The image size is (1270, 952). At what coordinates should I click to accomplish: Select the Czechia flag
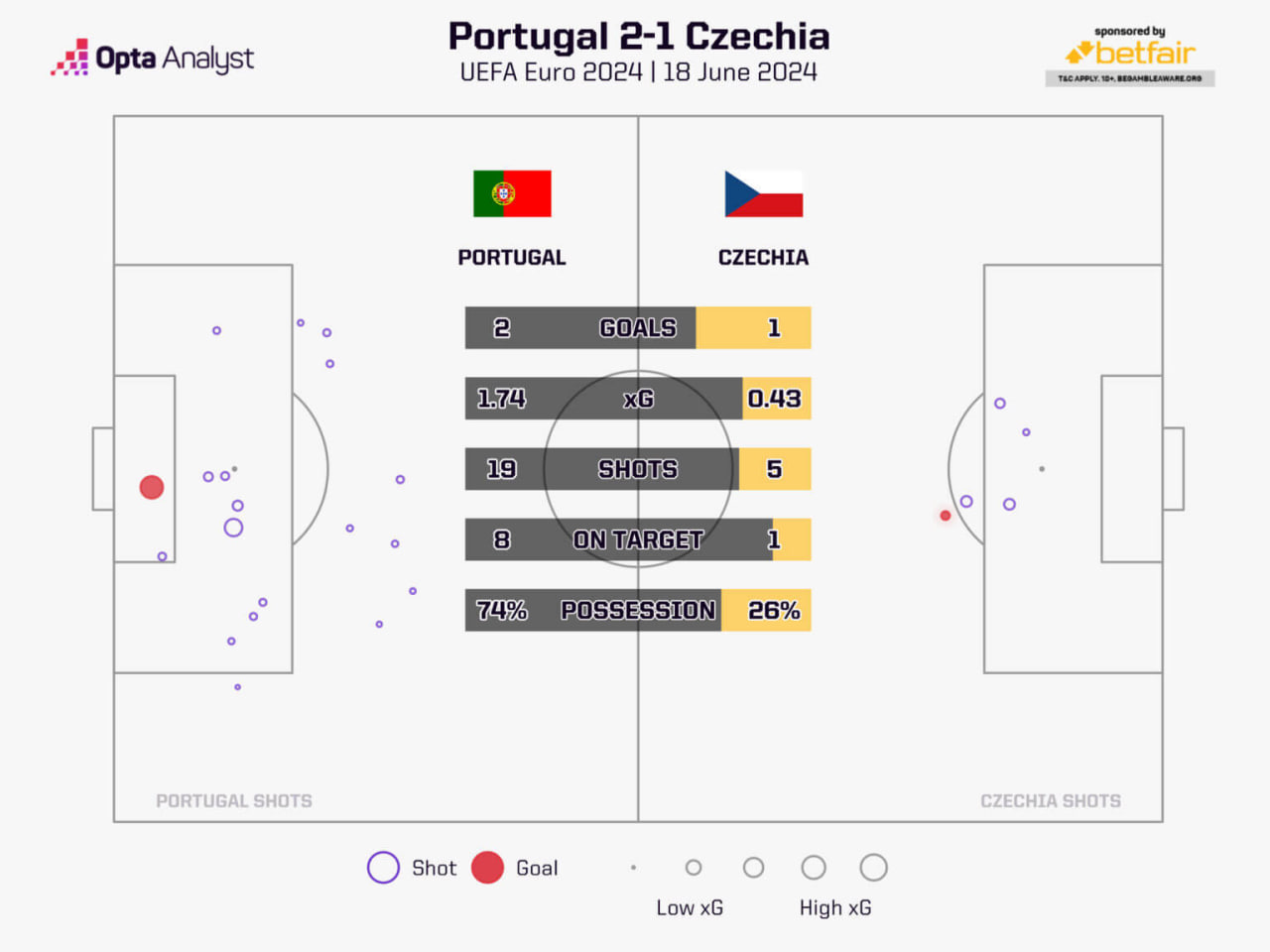764,193
